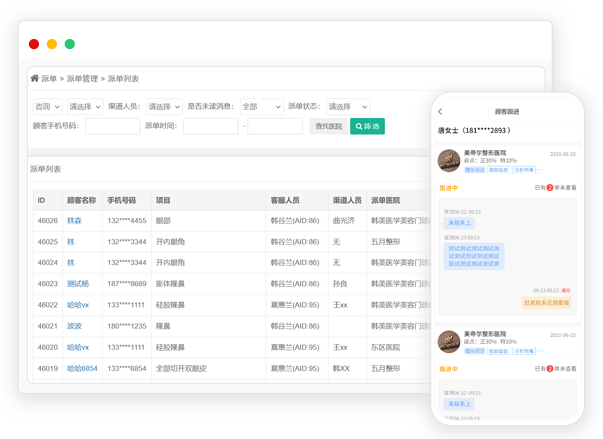This screenshot has height=439, width=603.
Task: Tap the back arrow in mobile header
Action: tap(440, 112)
